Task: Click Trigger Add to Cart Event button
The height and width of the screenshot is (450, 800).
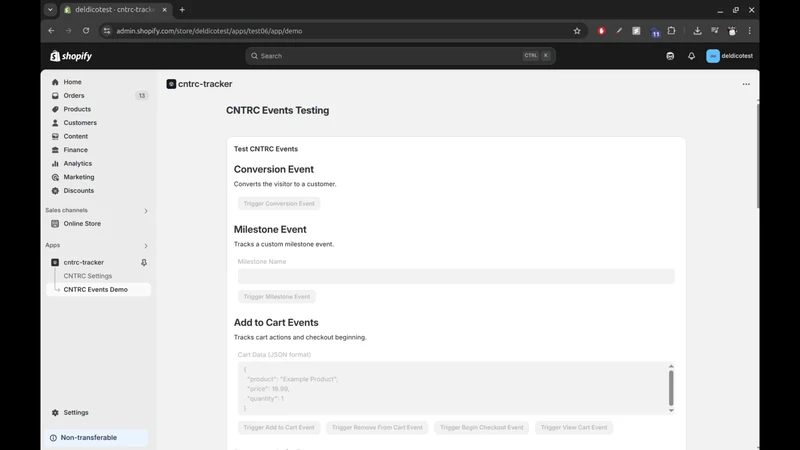Action: click(279, 428)
